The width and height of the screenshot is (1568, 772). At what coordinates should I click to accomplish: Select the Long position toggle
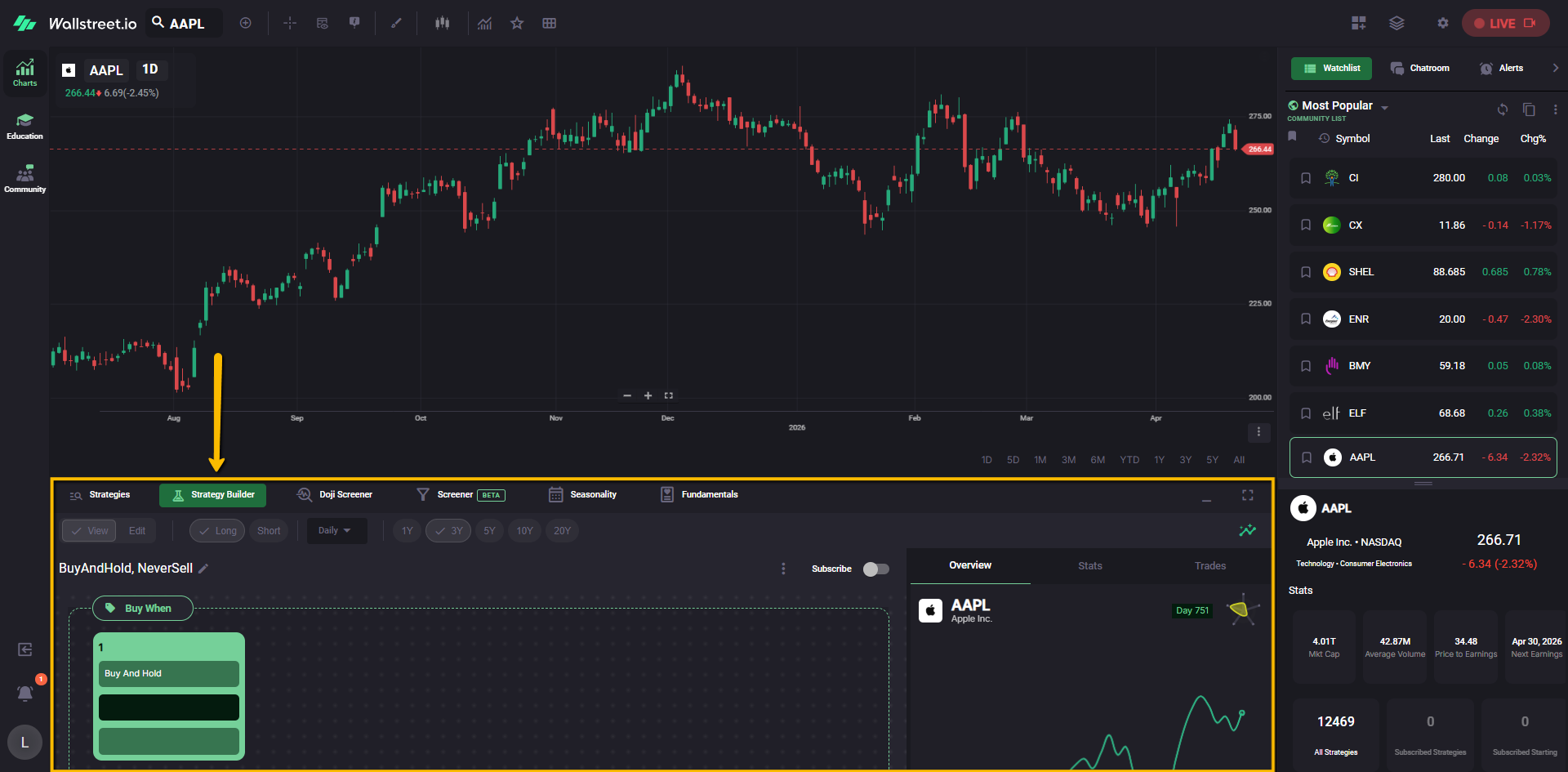[217, 531]
